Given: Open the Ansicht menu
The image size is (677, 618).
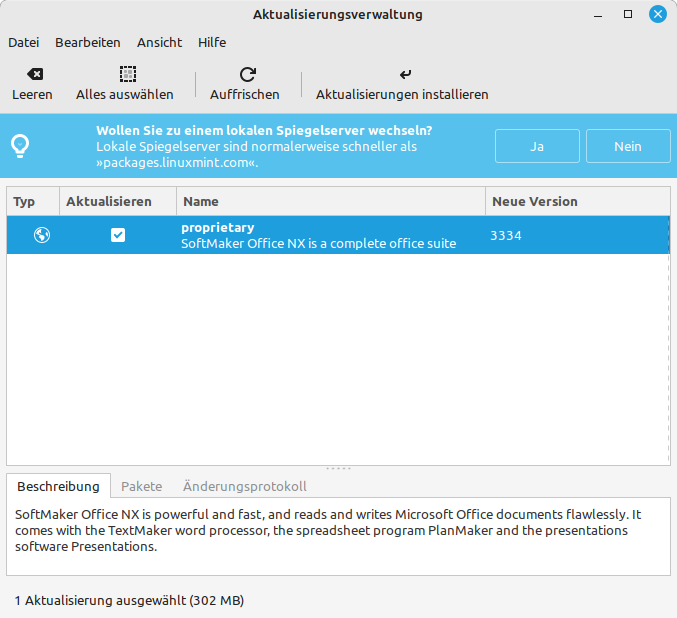Looking at the screenshot, I should pyautogui.click(x=159, y=42).
